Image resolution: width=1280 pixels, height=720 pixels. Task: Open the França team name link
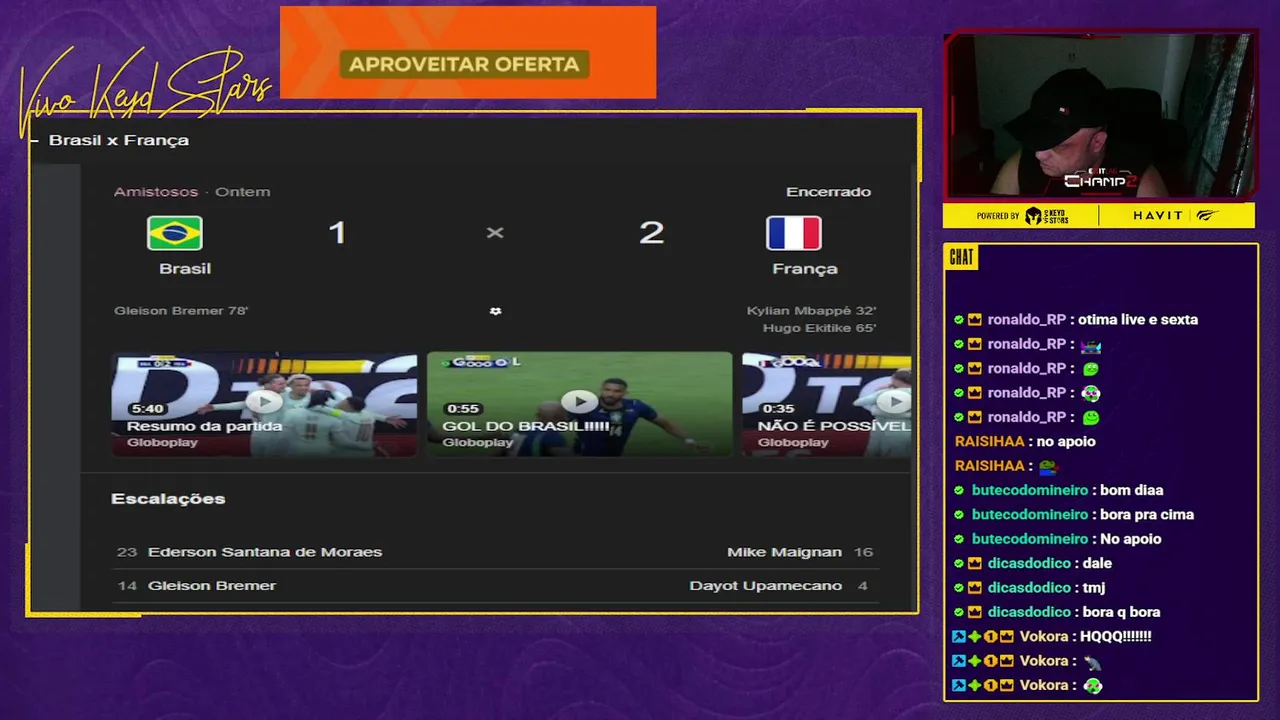(x=805, y=268)
